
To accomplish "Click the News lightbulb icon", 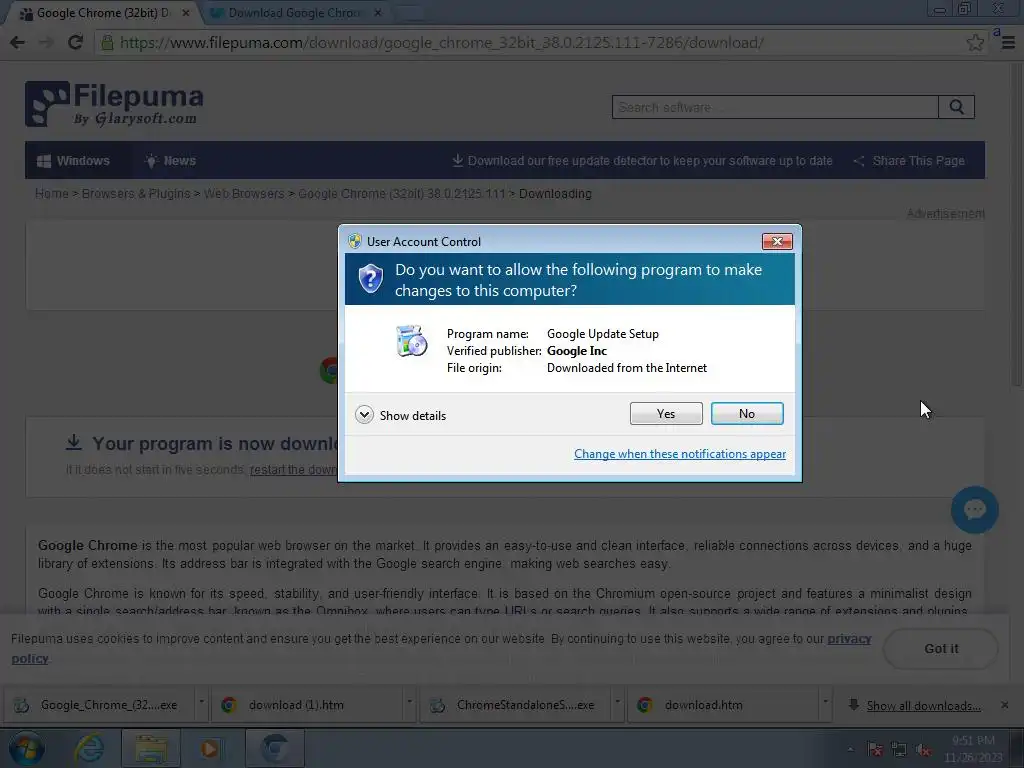I will pyautogui.click(x=151, y=161).
